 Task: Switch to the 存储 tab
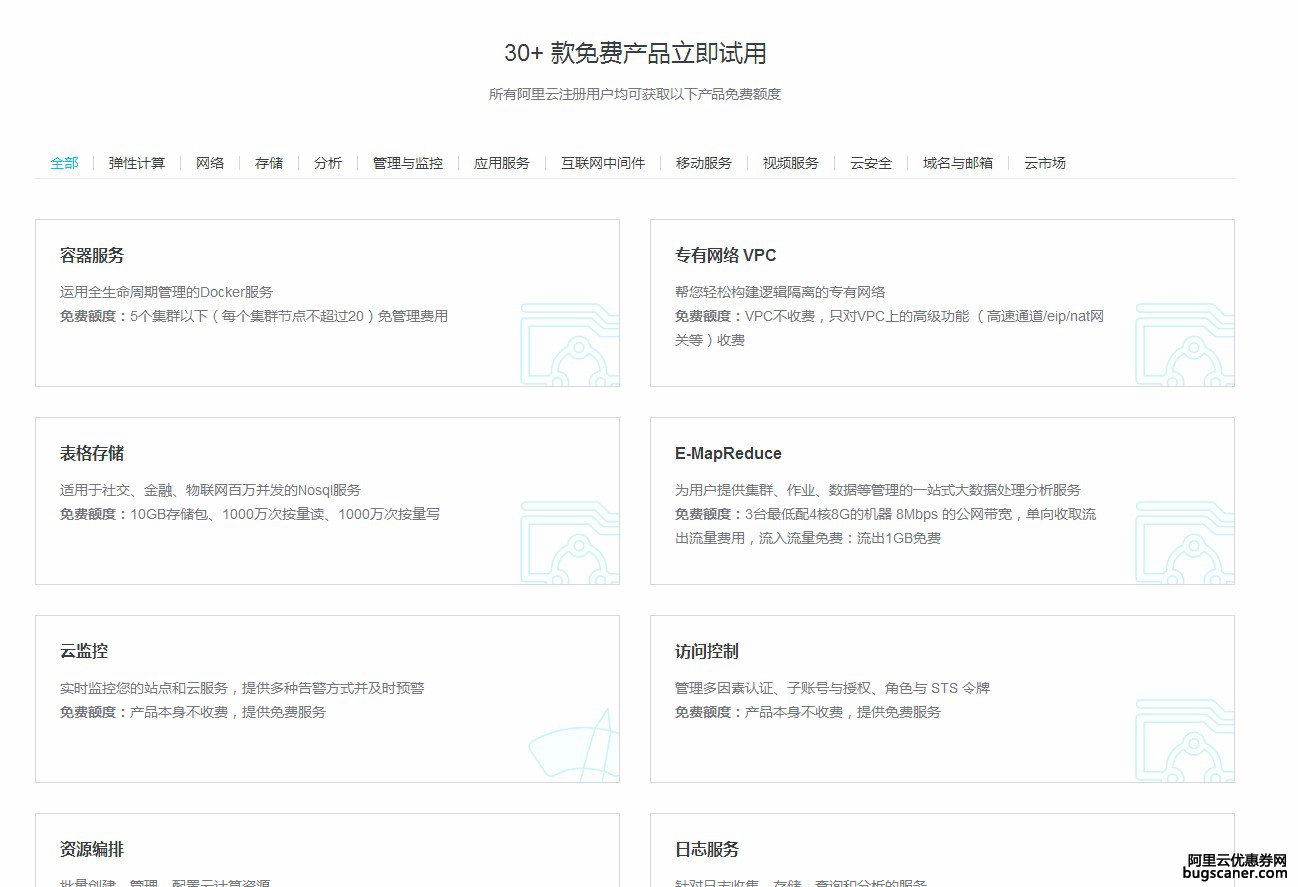[269, 163]
